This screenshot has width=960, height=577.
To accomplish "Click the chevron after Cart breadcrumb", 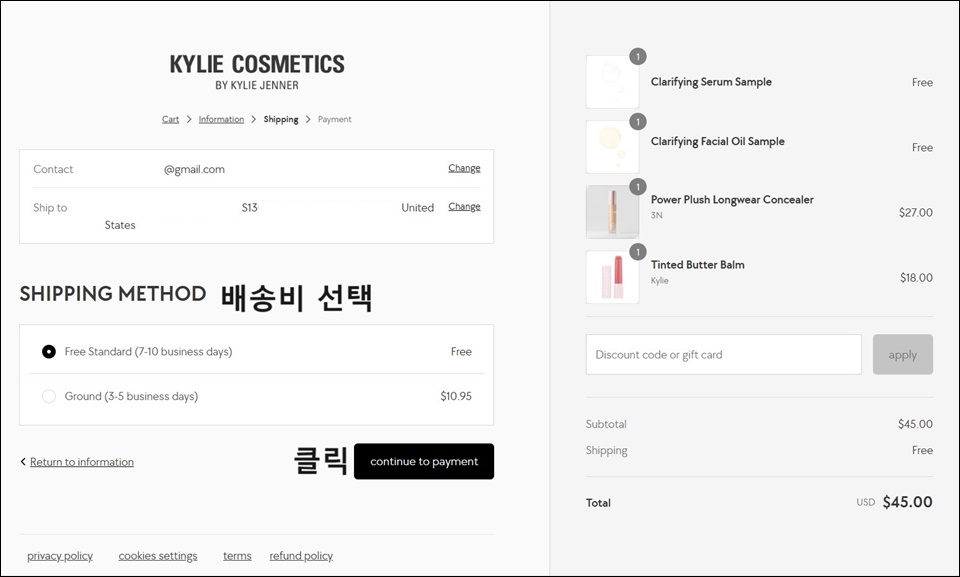I will pos(189,119).
